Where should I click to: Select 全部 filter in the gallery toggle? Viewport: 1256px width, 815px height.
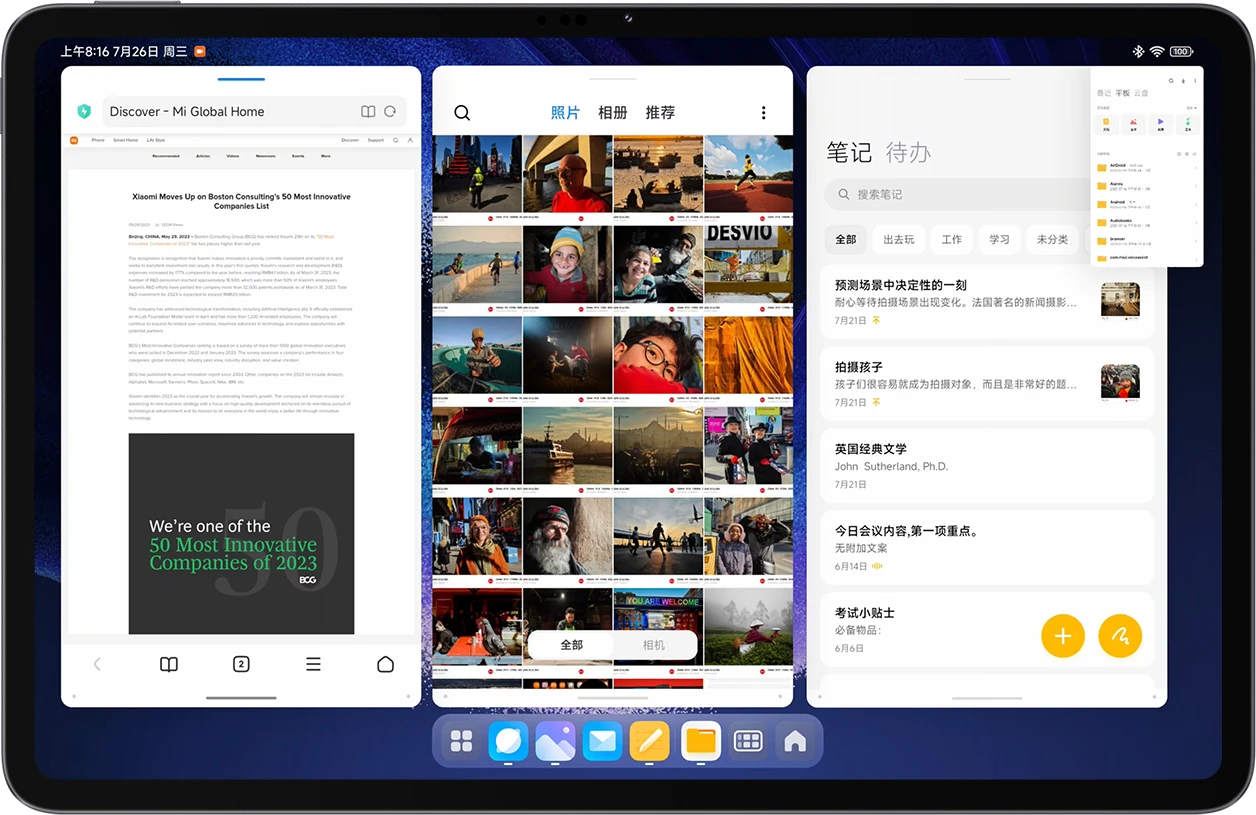coord(571,645)
